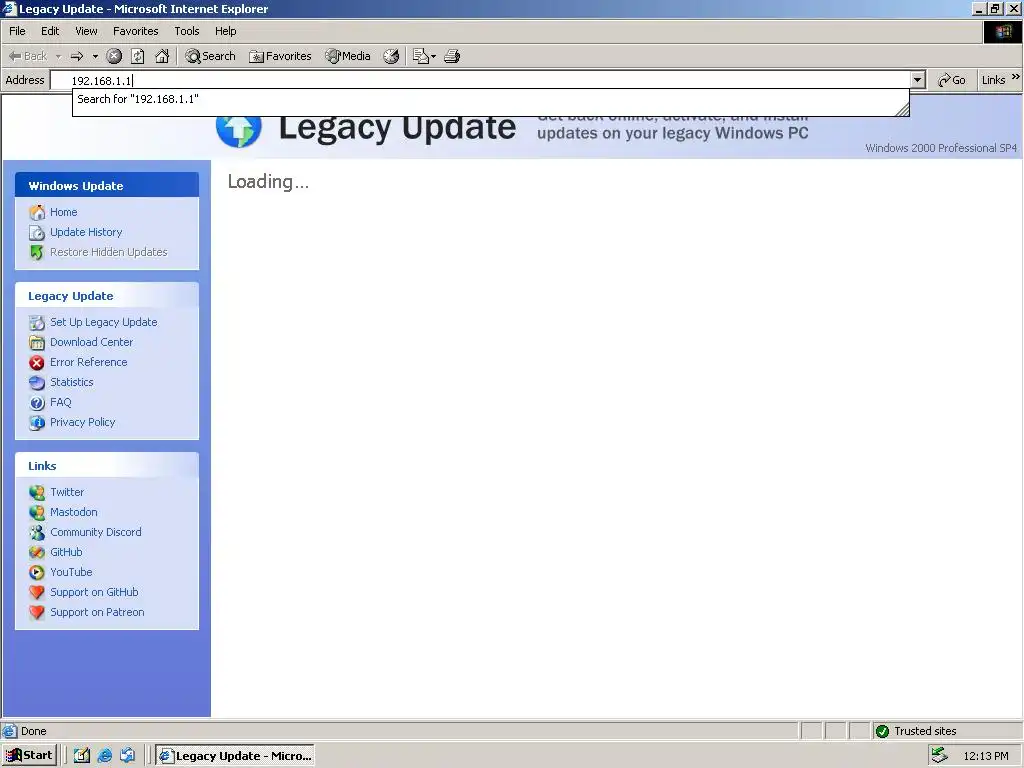Open the Tools menu

186,31
